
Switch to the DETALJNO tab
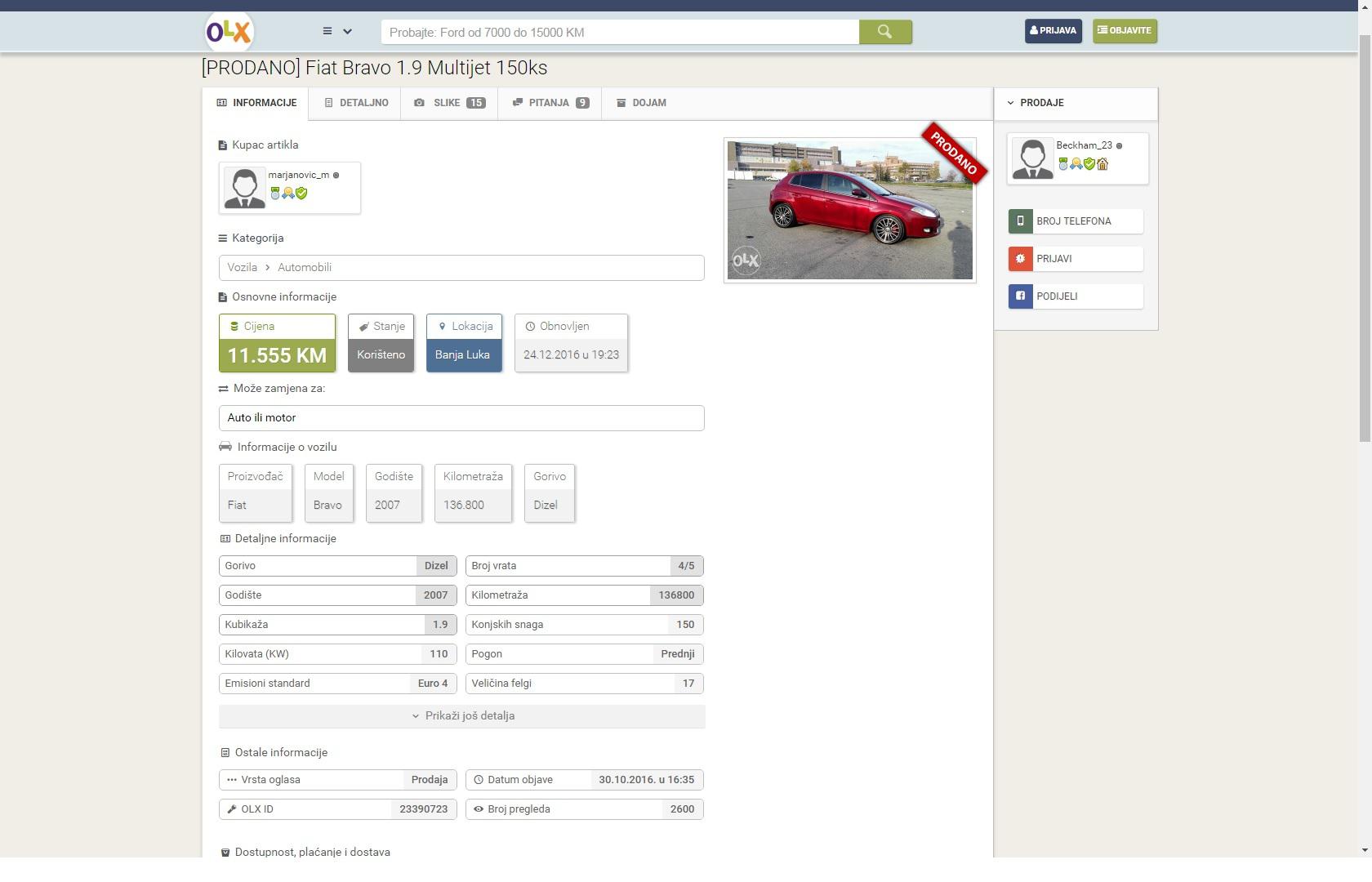pos(355,103)
